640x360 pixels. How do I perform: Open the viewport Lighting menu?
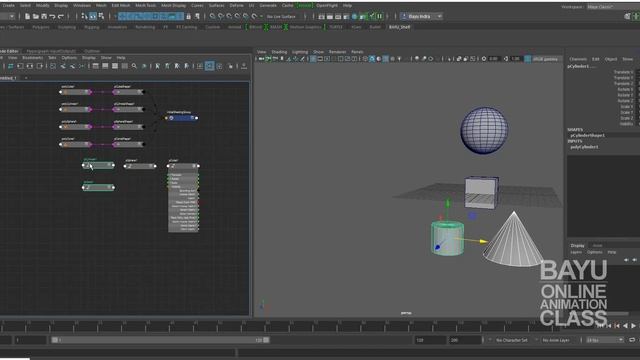tap(300, 52)
